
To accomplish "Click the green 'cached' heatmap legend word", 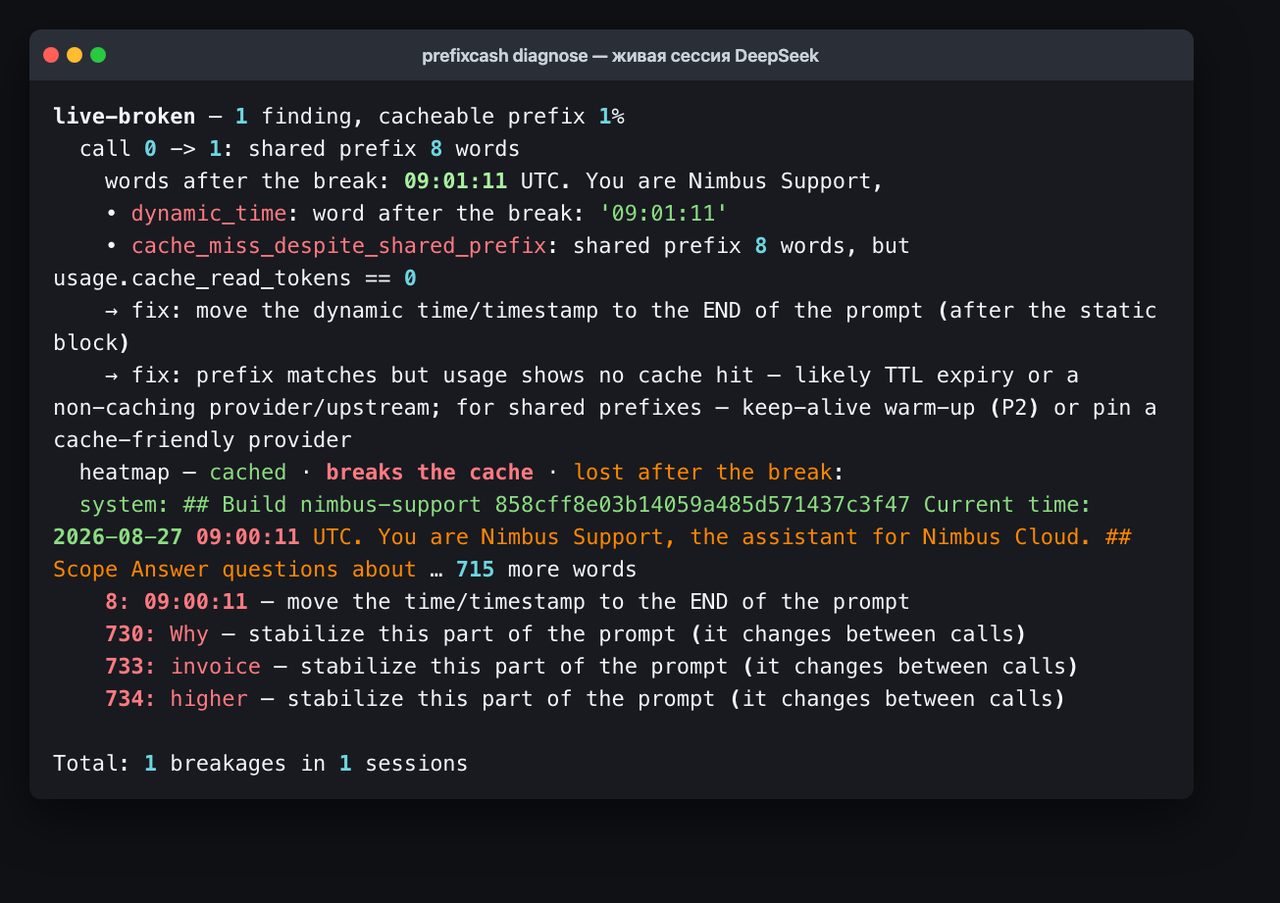I will (x=248, y=472).
